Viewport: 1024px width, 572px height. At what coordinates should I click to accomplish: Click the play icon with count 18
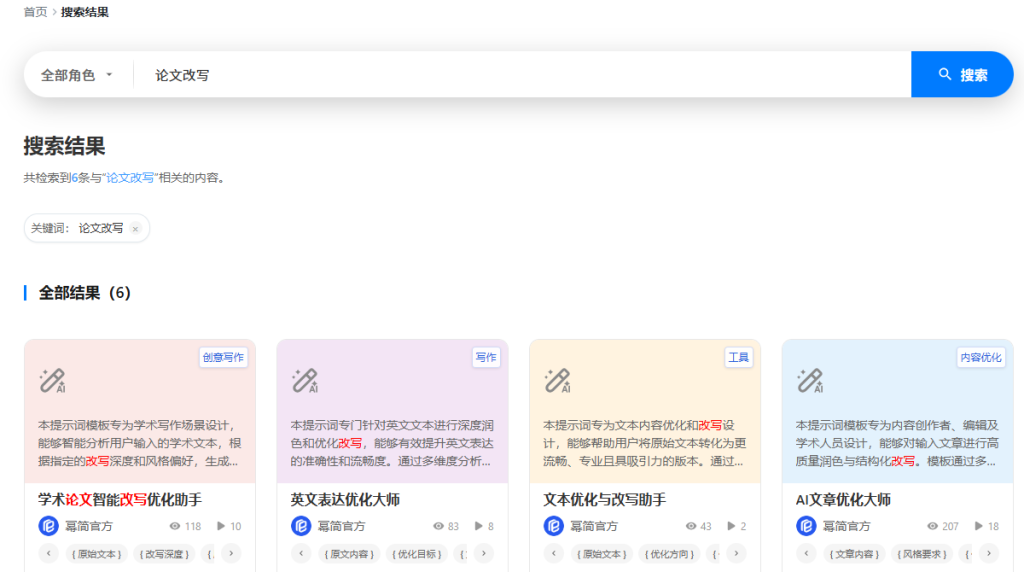point(978,526)
